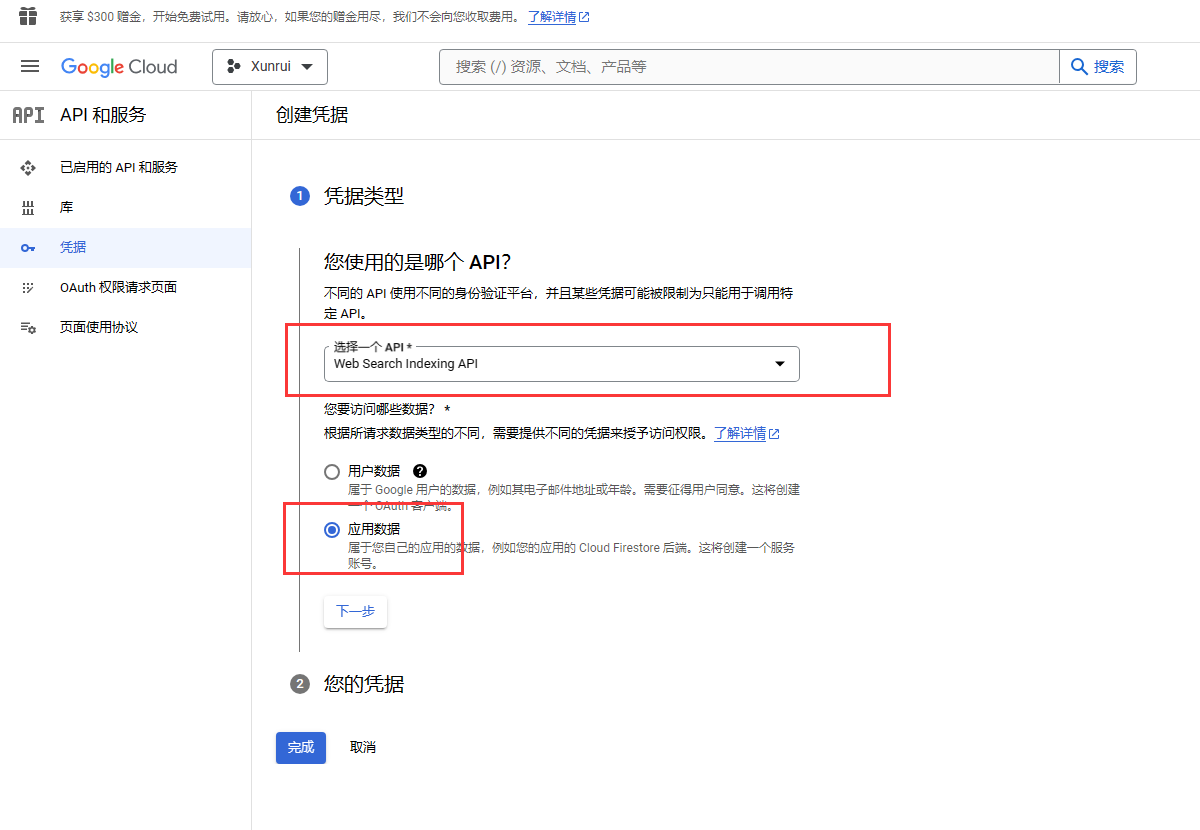The image size is (1200, 830).
Task: Click the 创建凭据 page title
Action: (x=312, y=115)
